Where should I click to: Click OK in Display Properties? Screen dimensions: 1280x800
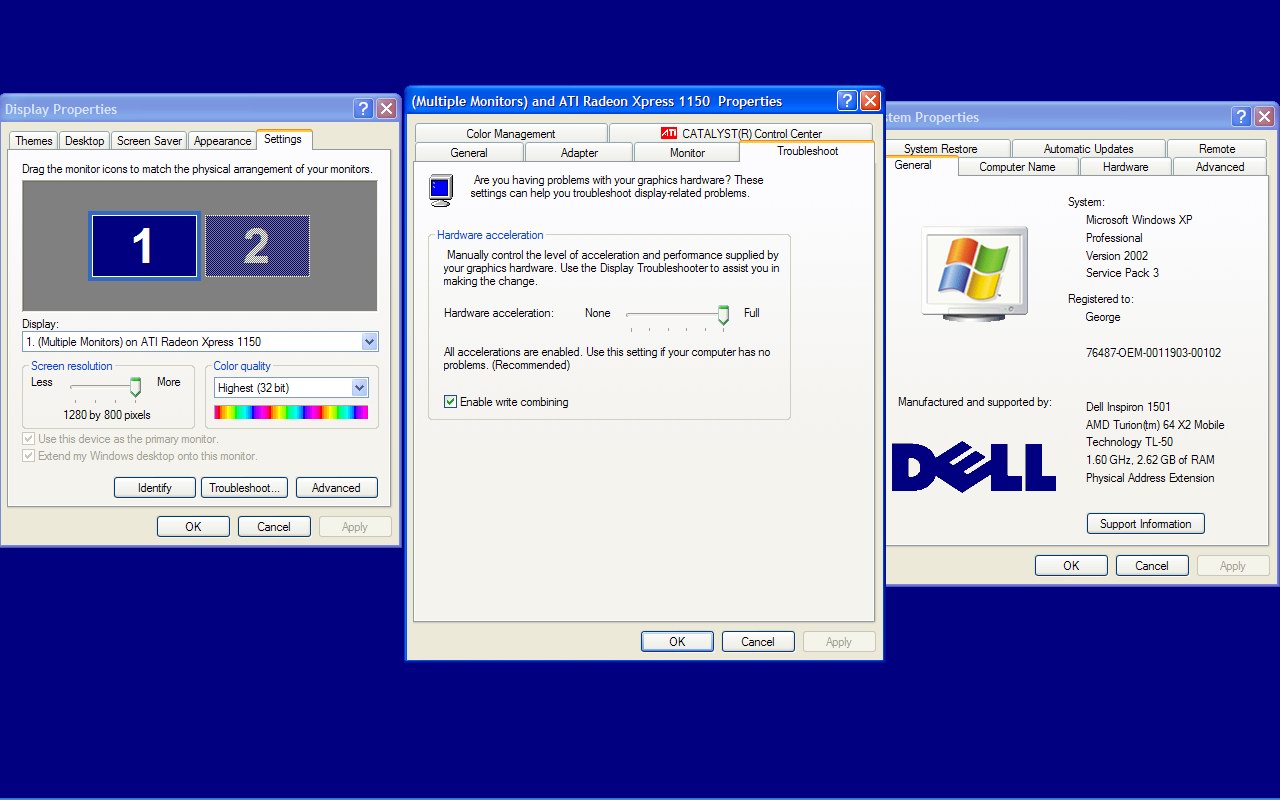pyautogui.click(x=193, y=527)
